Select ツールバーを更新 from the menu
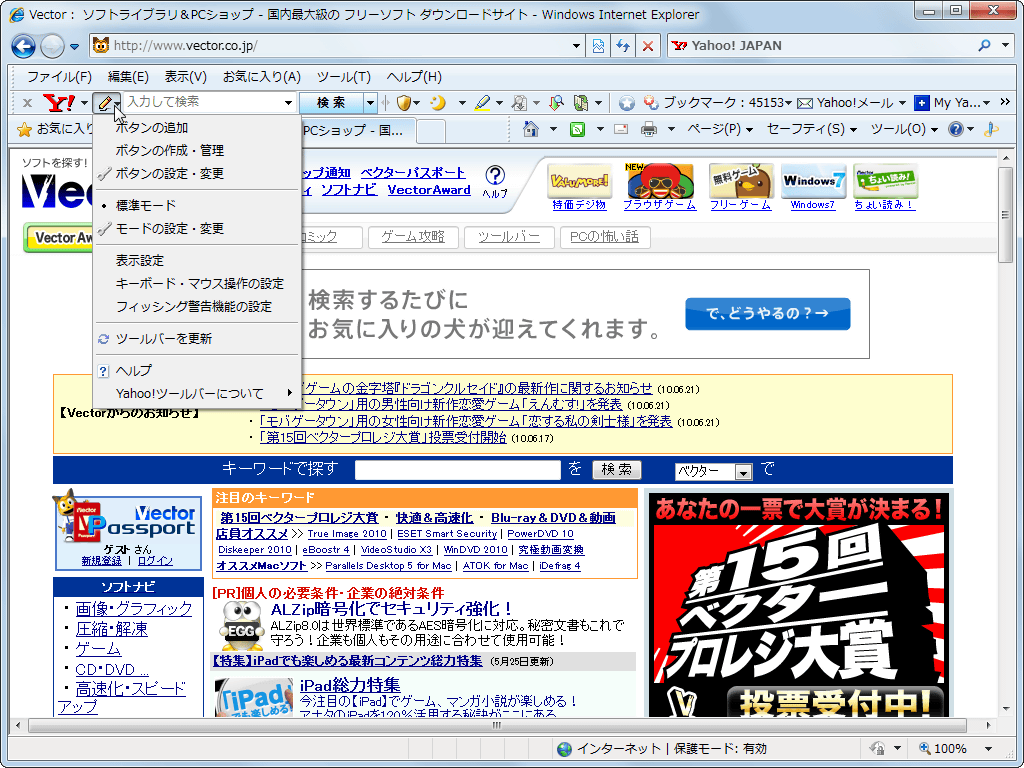The image size is (1024, 768). (x=198, y=338)
